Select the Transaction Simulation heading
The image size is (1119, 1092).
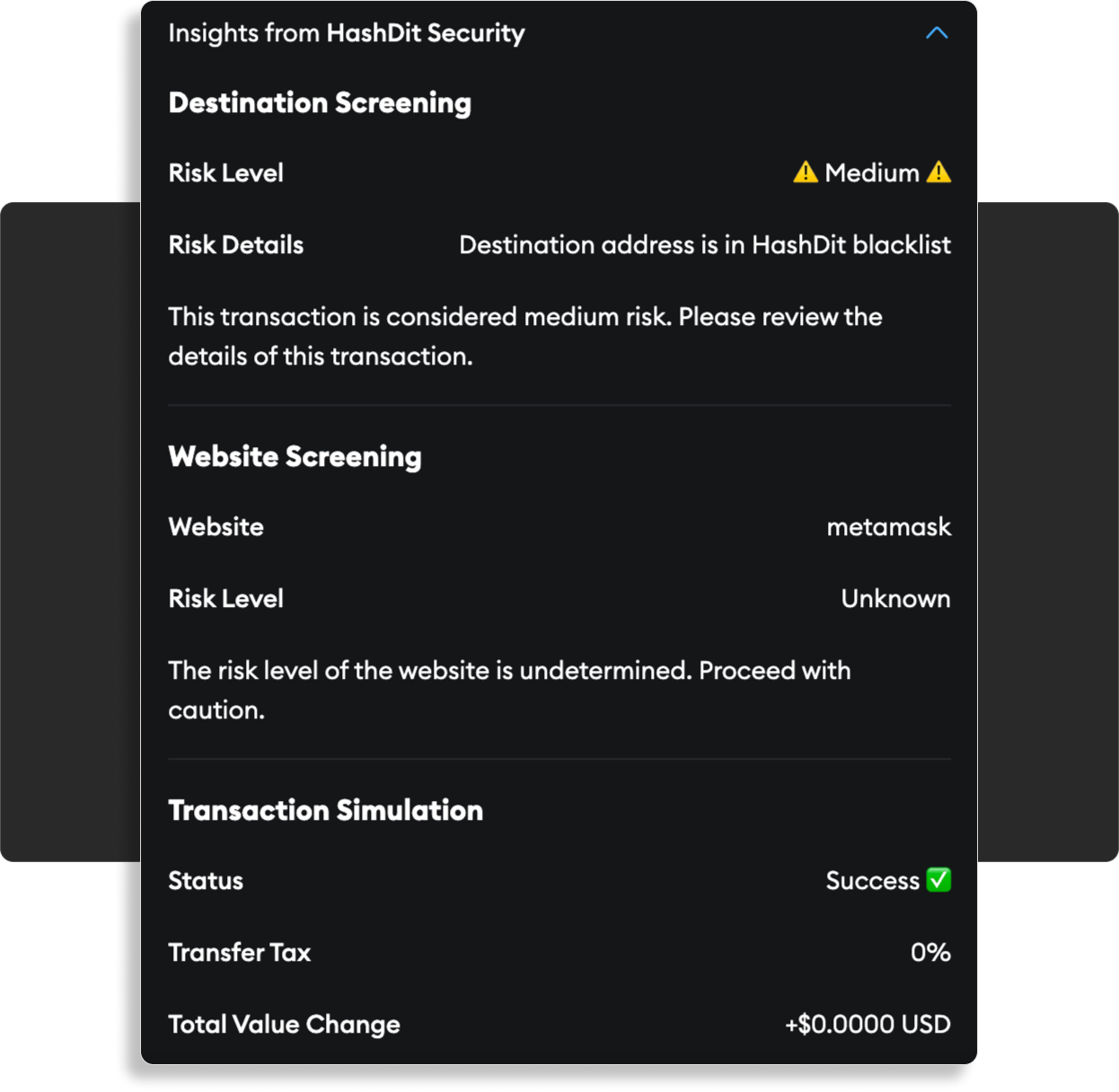point(325,810)
